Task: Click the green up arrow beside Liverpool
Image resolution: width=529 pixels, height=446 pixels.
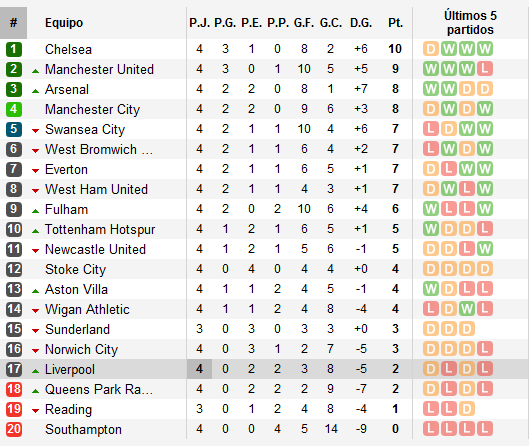Action: [x=35, y=371]
